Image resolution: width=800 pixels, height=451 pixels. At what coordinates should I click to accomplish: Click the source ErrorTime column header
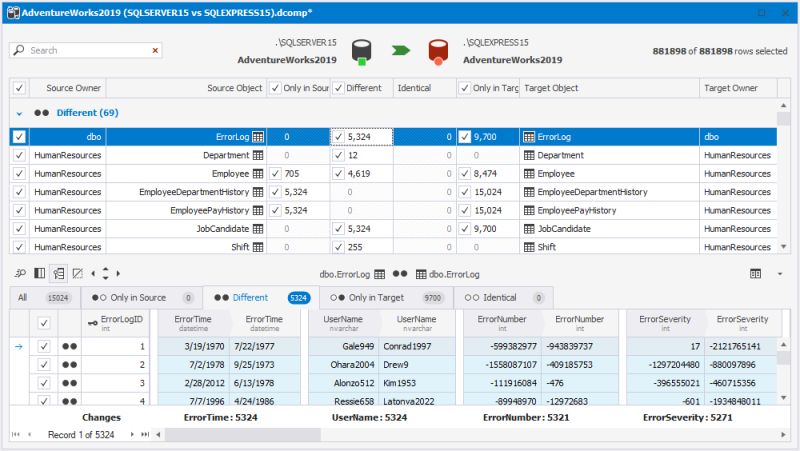tap(193, 322)
